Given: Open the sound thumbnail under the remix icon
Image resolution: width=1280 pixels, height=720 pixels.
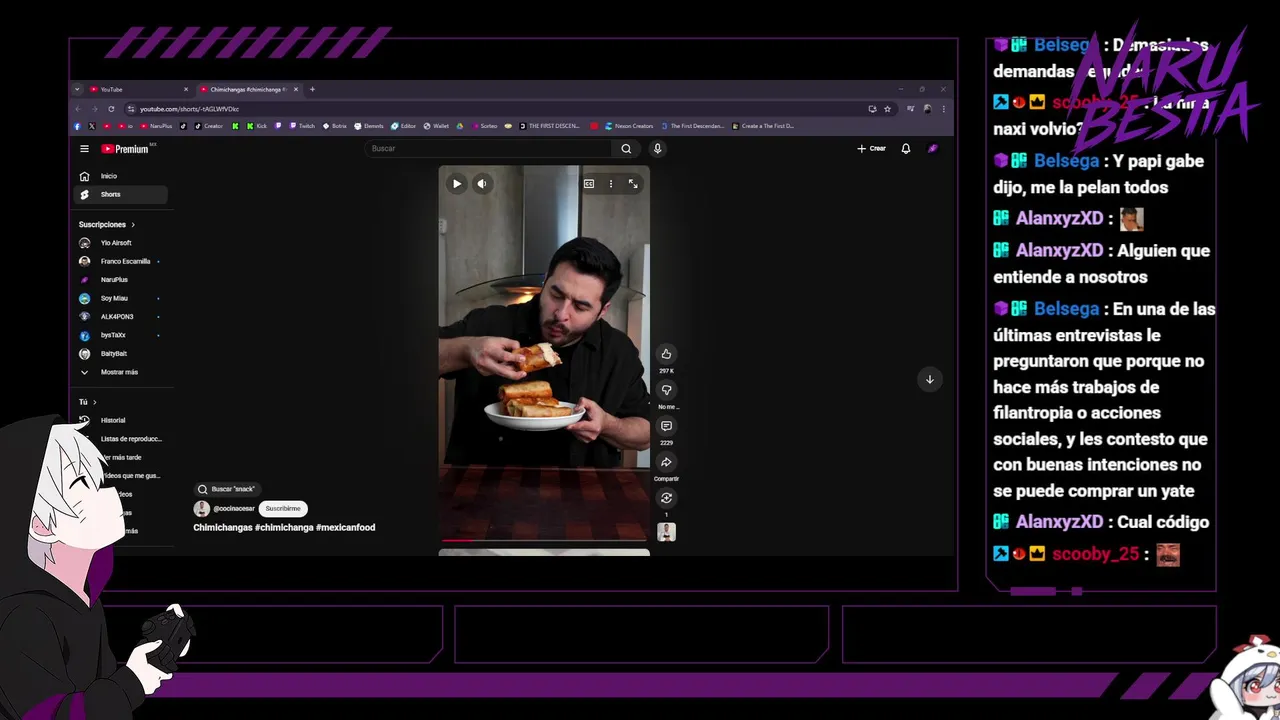Looking at the screenshot, I should pyautogui.click(x=666, y=532).
